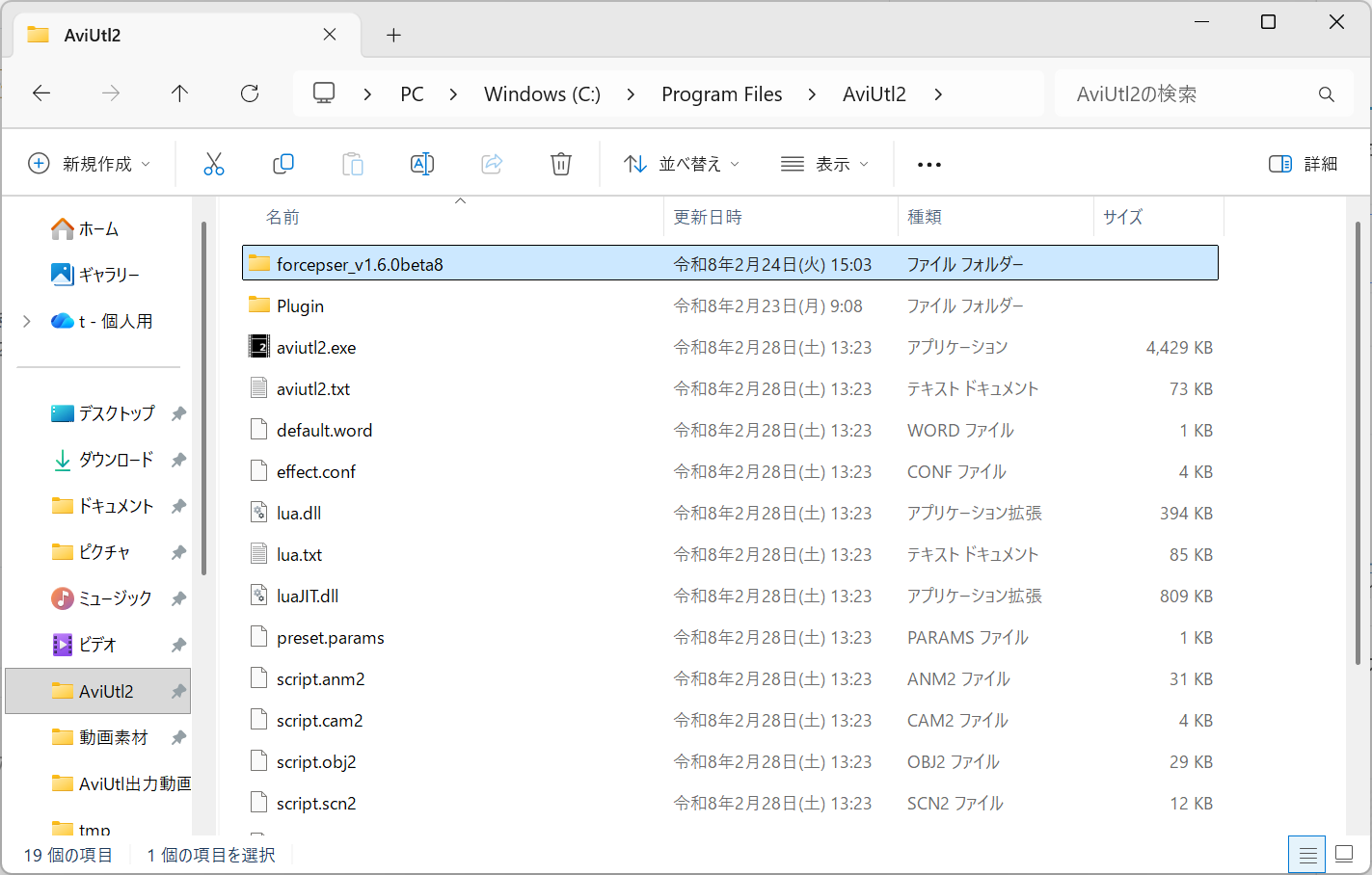This screenshot has width=1372, height=875.
Task: Expand the OneDrive 個人用 tree node
Action: click(x=27, y=321)
